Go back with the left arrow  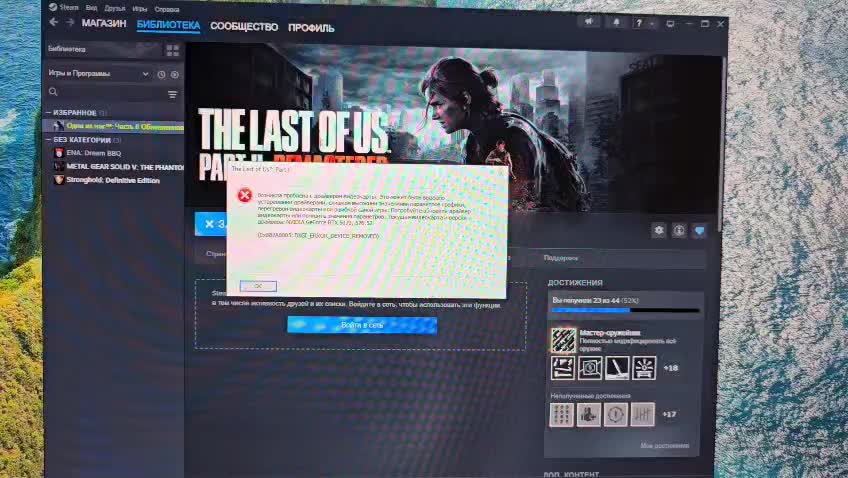[x=54, y=22]
